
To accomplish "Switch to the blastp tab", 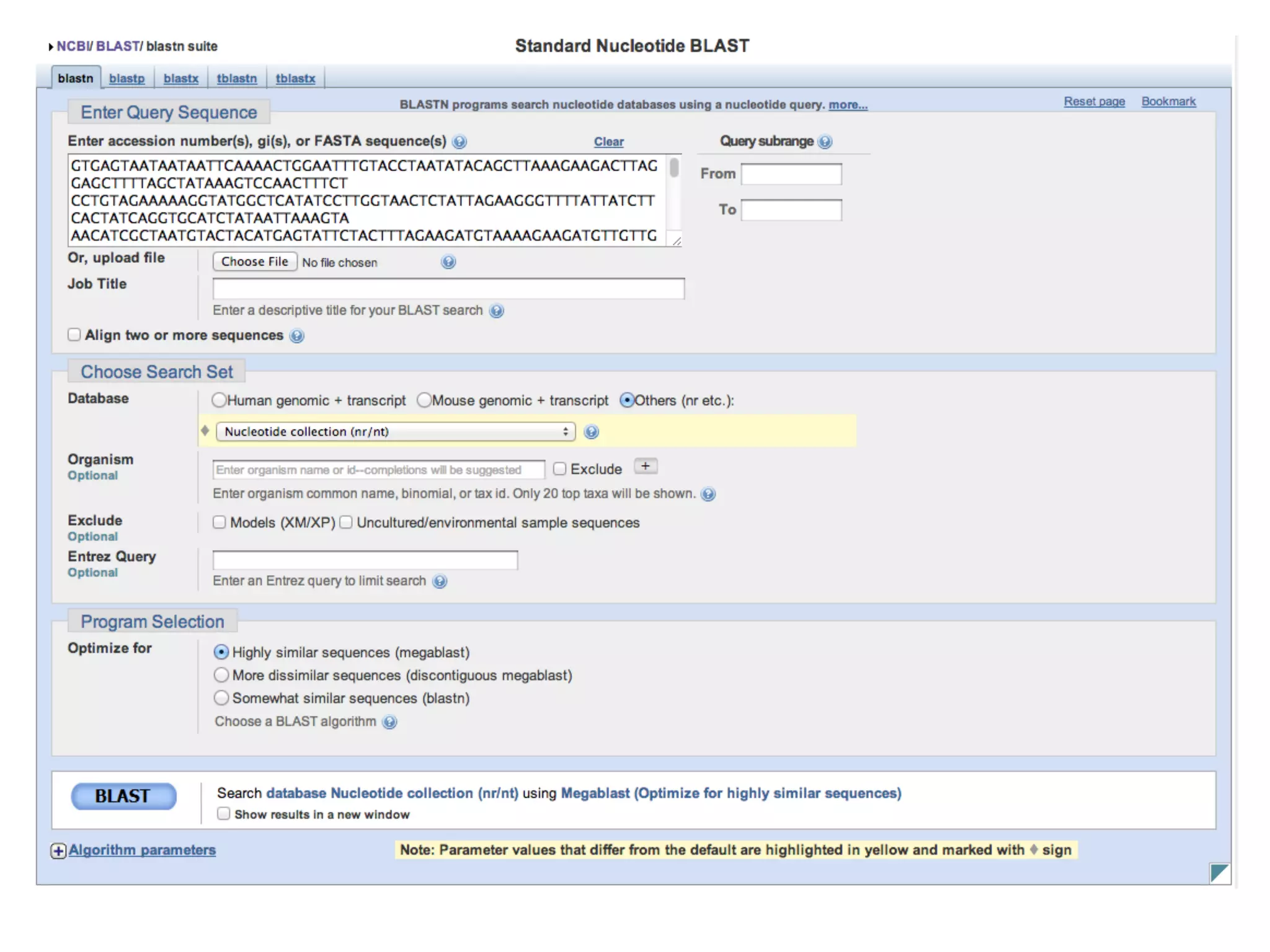I will [127, 79].
